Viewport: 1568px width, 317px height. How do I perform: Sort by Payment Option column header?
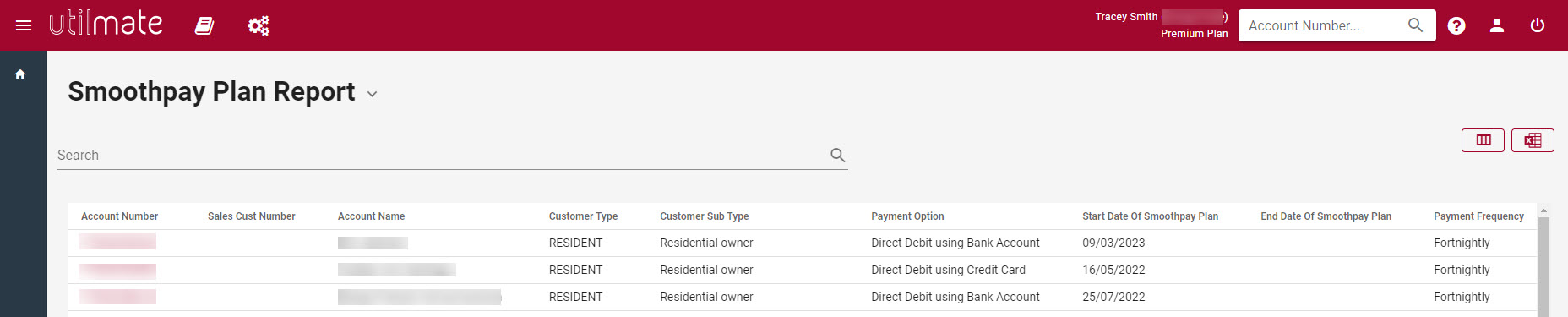tap(907, 216)
